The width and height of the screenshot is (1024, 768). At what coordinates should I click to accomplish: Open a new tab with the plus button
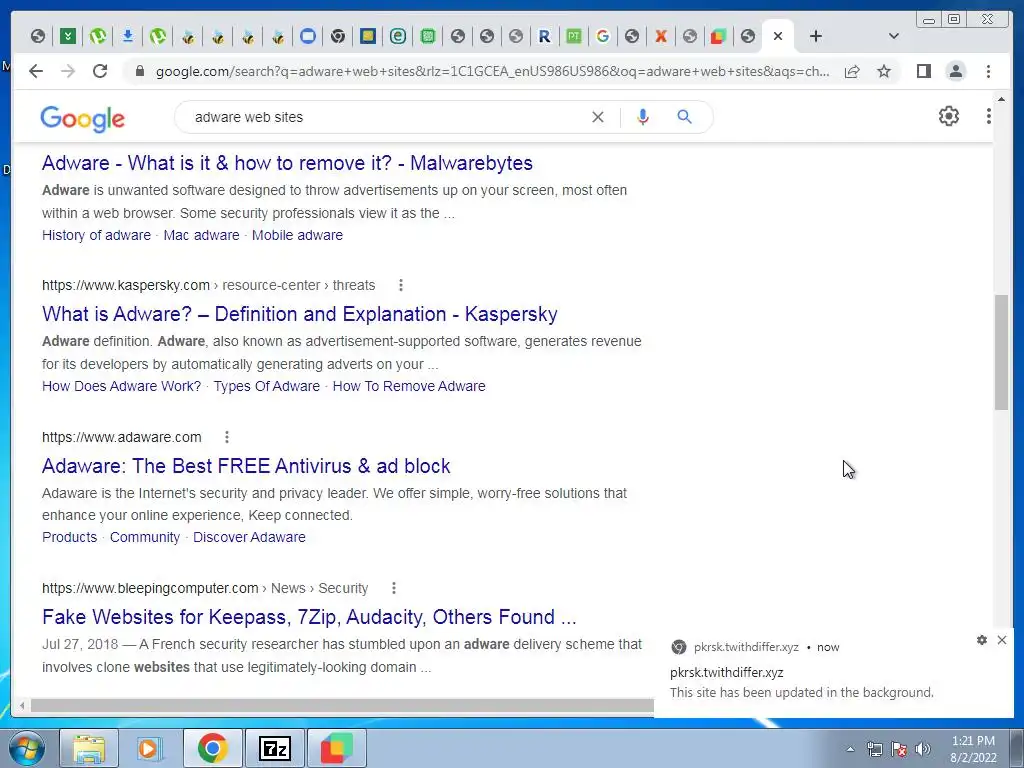click(x=816, y=36)
